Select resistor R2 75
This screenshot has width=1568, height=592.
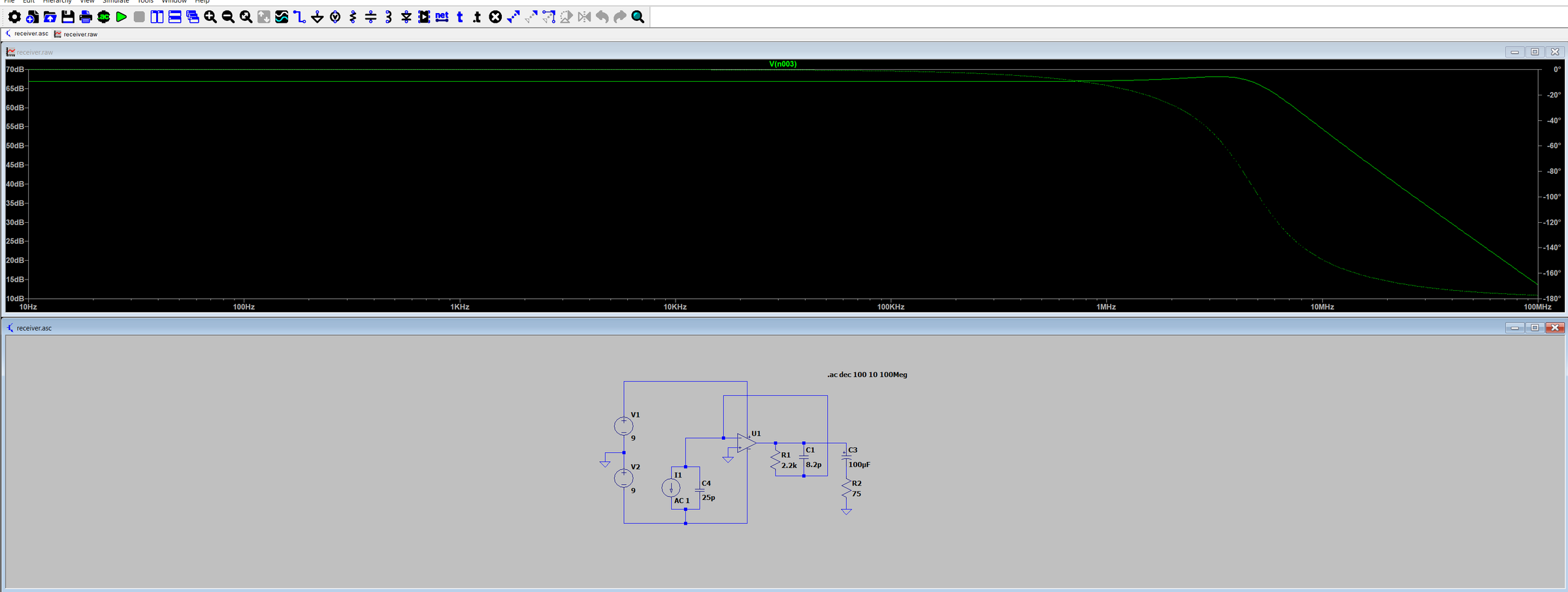[847, 489]
